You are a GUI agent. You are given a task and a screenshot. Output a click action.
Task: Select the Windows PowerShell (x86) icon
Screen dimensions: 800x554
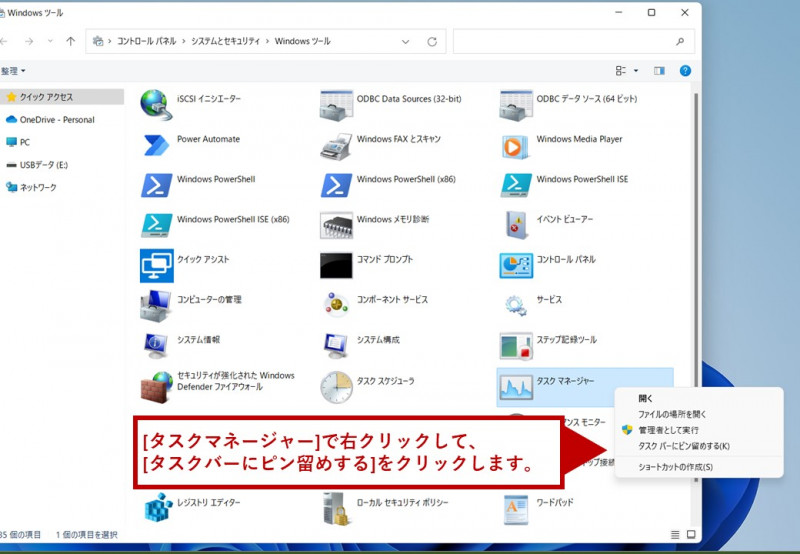[x=336, y=186]
